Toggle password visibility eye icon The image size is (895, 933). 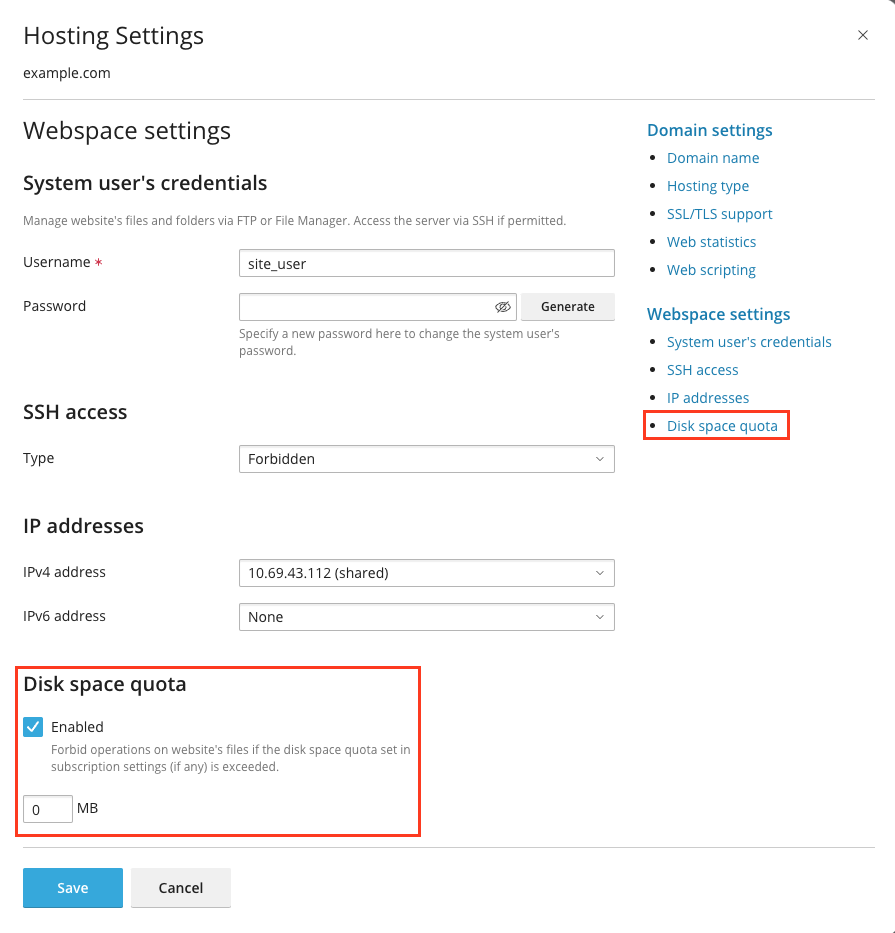click(x=502, y=307)
